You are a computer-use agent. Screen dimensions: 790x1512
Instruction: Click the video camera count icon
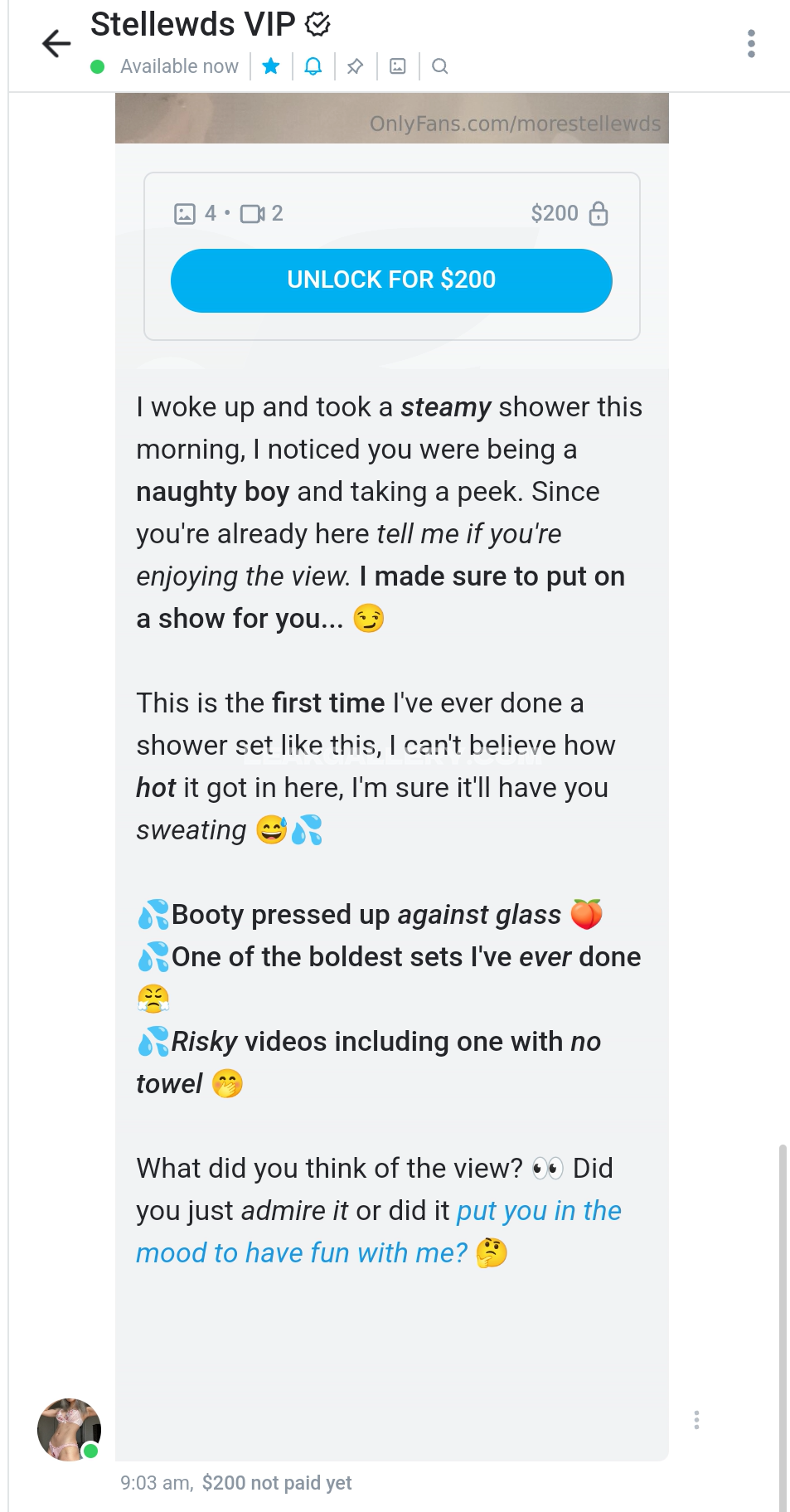[252, 214]
